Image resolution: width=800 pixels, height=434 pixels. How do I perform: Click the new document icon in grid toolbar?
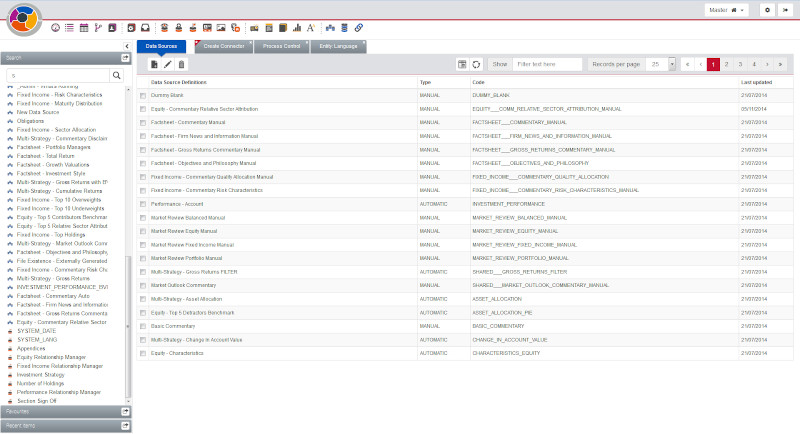coord(154,64)
